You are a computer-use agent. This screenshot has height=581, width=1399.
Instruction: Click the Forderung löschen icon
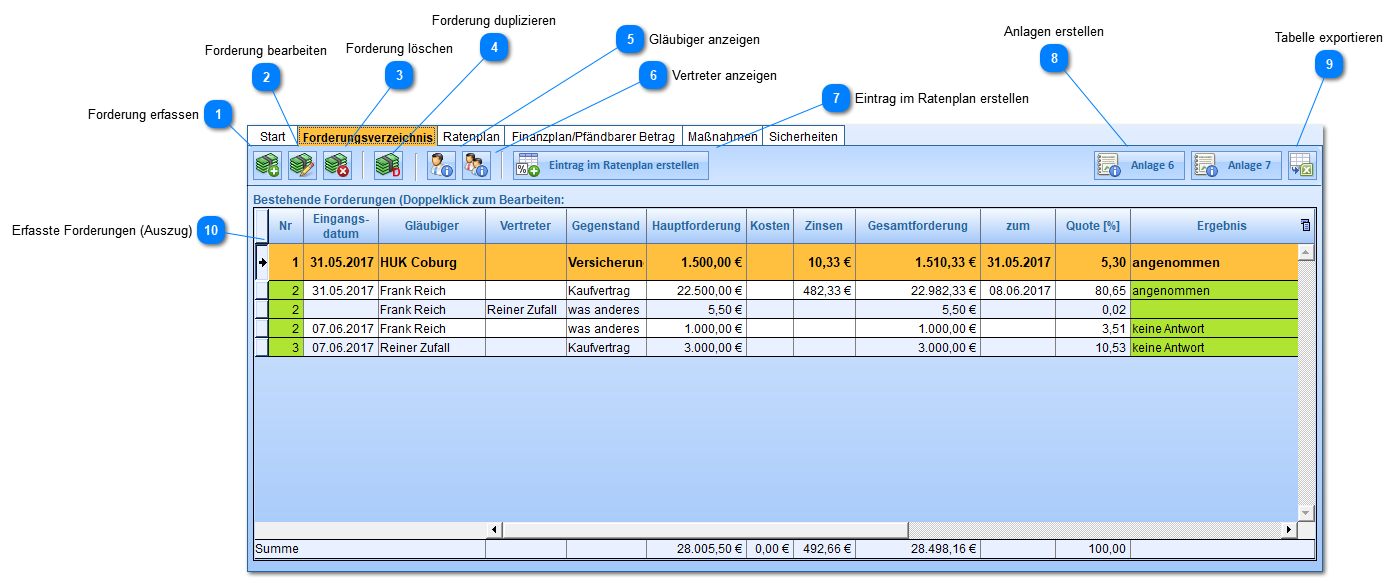point(337,165)
